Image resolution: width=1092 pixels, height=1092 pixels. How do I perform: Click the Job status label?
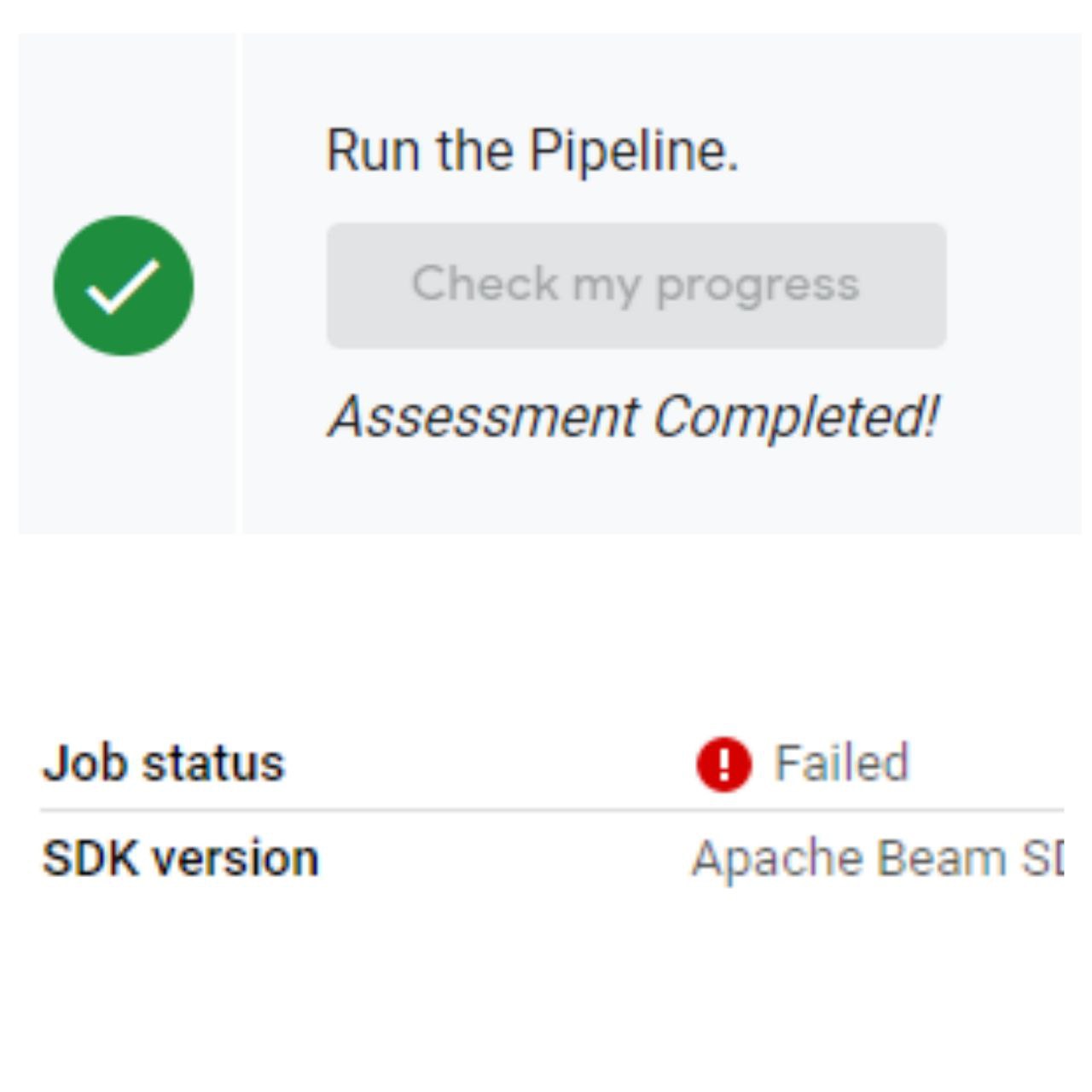(x=163, y=763)
